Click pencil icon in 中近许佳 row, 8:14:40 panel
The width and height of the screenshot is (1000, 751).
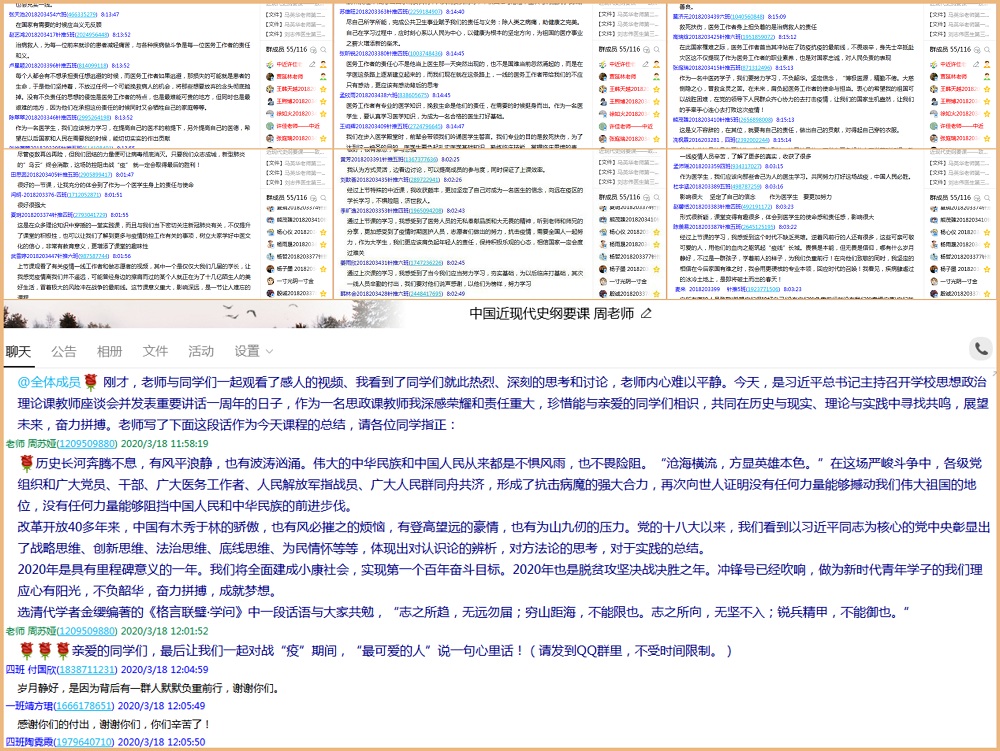(x=645, y=64)
